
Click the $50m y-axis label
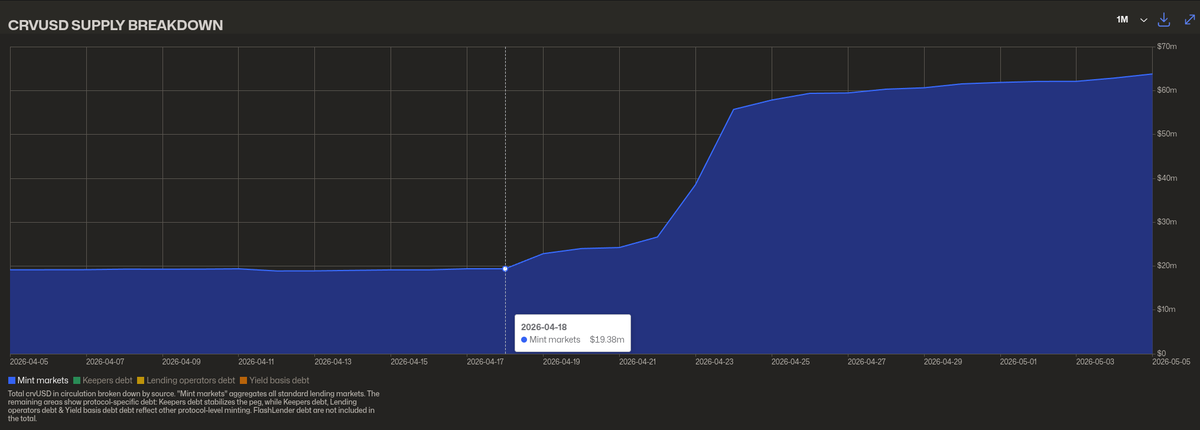coord(1166,134)
